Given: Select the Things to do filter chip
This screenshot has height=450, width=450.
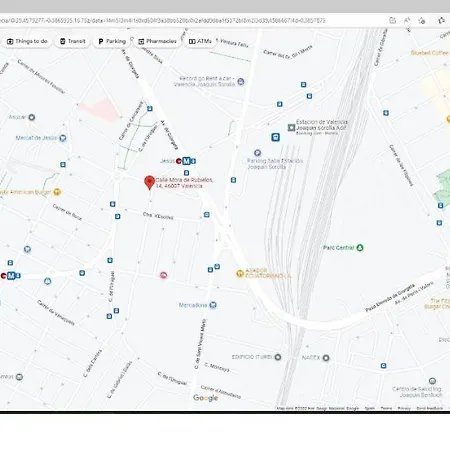Looking at the screenshot, I should click(27, 41).
